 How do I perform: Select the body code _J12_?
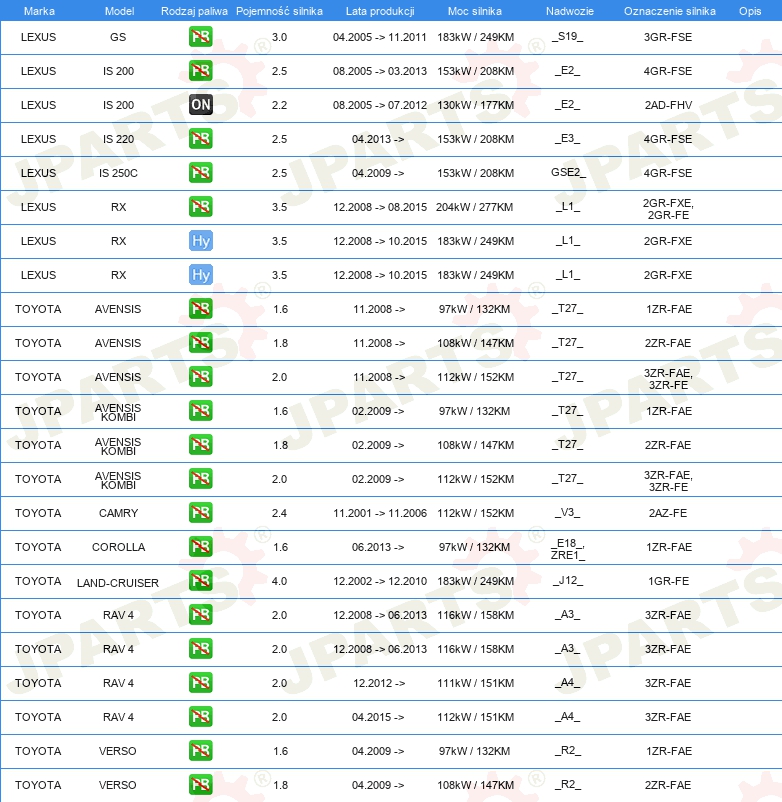pos(568,581)
